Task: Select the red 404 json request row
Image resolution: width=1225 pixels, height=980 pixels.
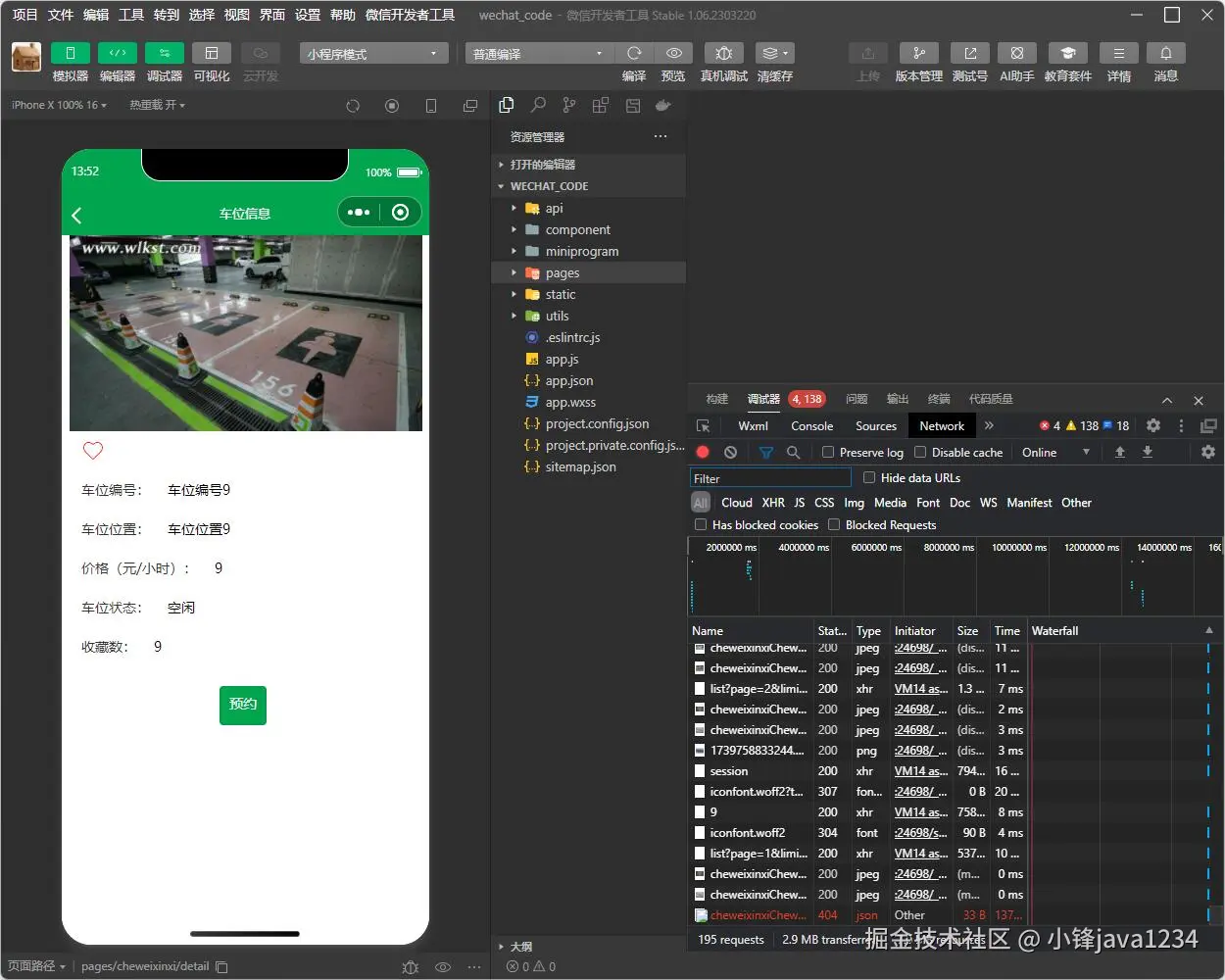Action: pyautogui.click(x=857, y=915)
